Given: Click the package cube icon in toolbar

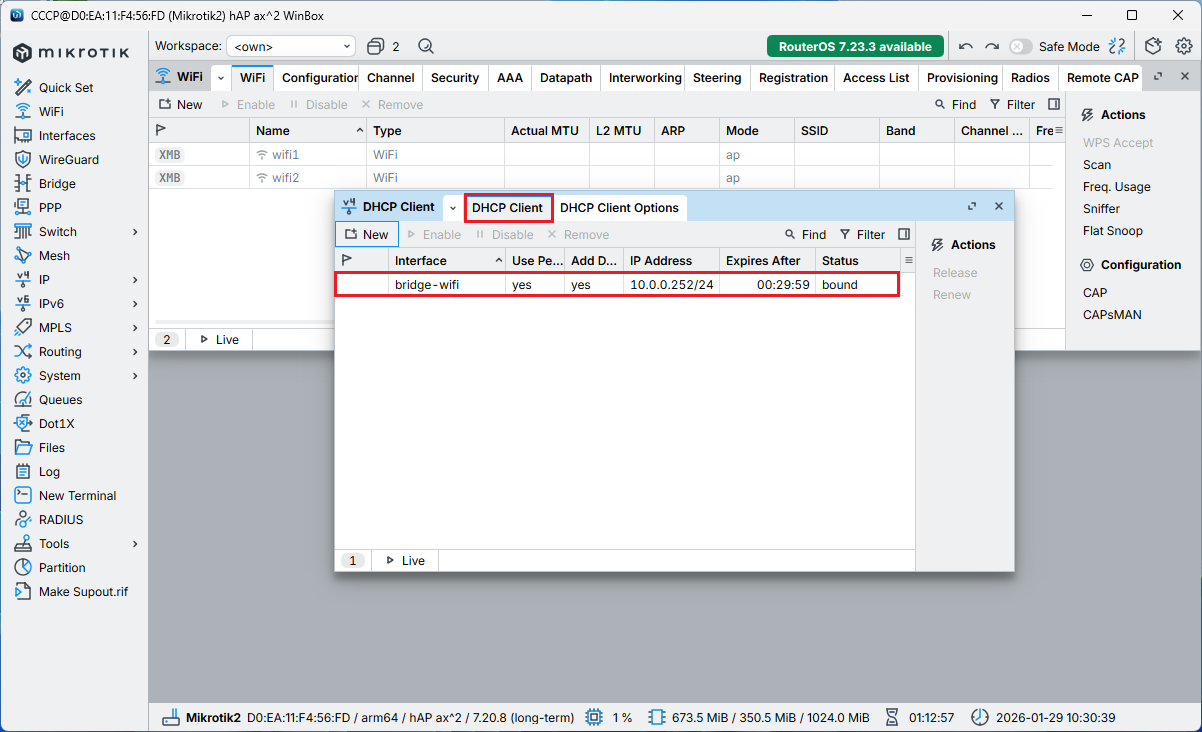Looking at the screenshot, I should pyautogui.click(x=1154, y=47).
